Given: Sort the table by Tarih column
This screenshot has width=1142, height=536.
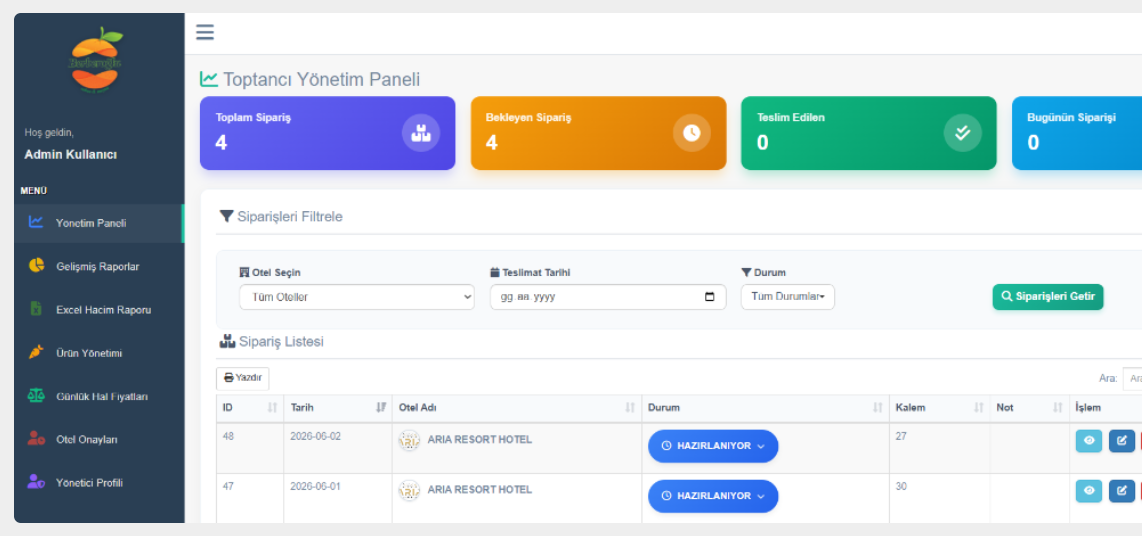Looking at the screenshot, I should click(338, 408).
